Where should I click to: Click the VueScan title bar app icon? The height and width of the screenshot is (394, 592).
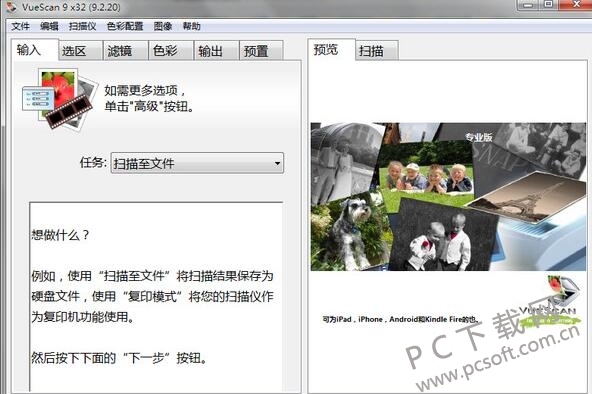(x=11, y=6)
